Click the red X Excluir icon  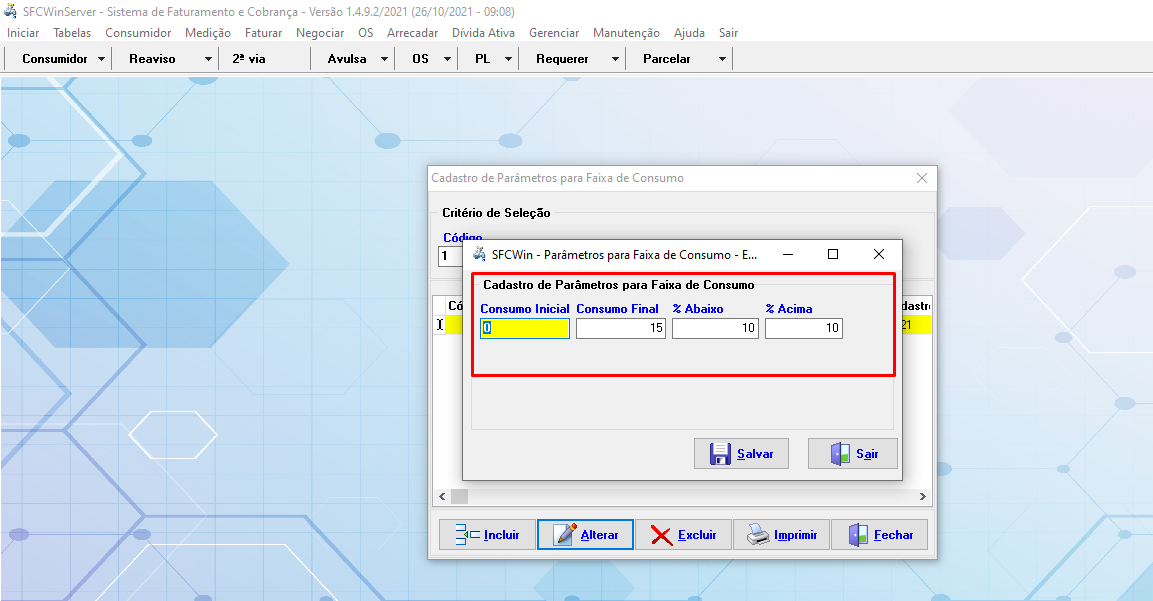click(661, 535)
